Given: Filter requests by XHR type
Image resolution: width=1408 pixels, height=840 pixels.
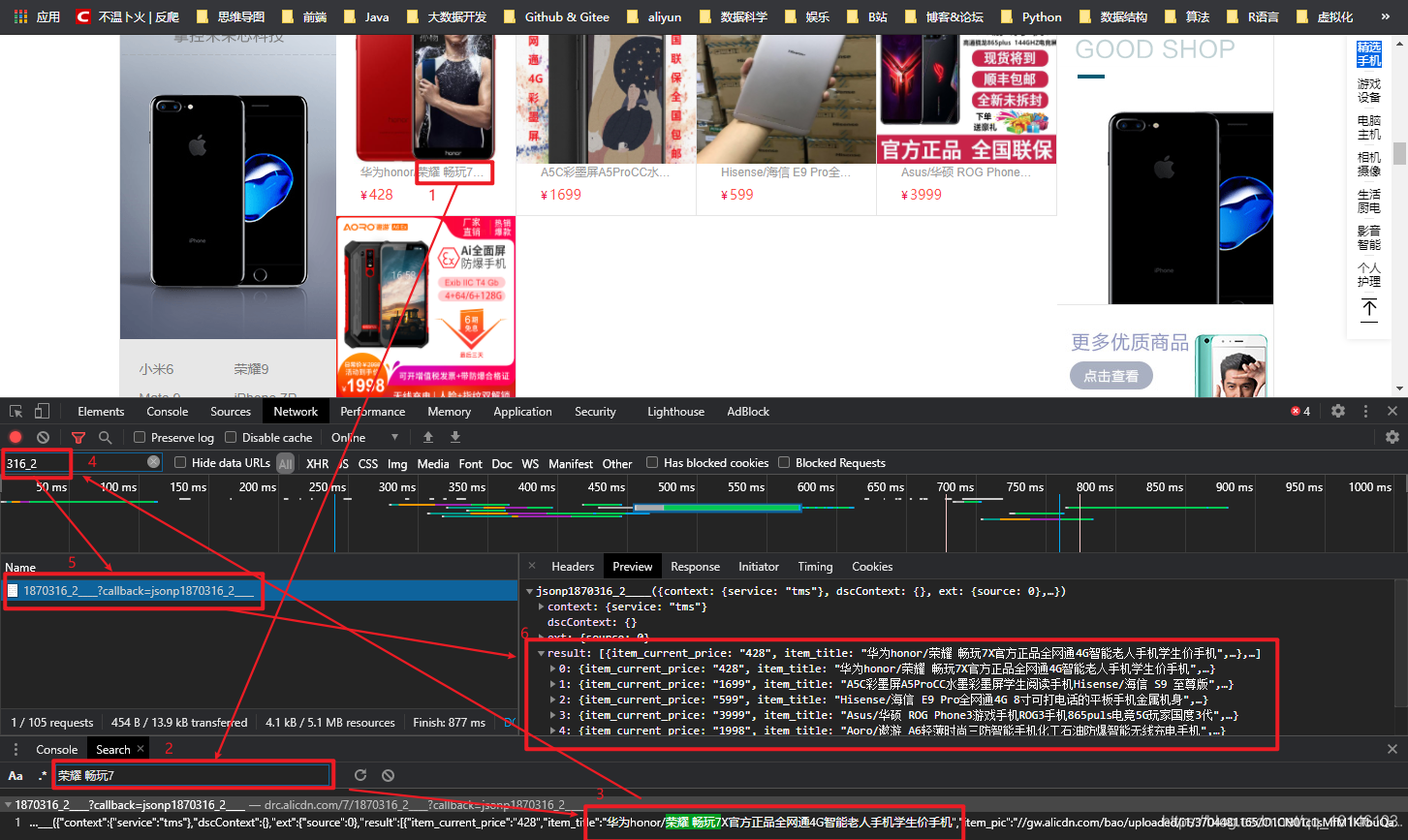Looking at the screenshot, I should click(318, 463).
